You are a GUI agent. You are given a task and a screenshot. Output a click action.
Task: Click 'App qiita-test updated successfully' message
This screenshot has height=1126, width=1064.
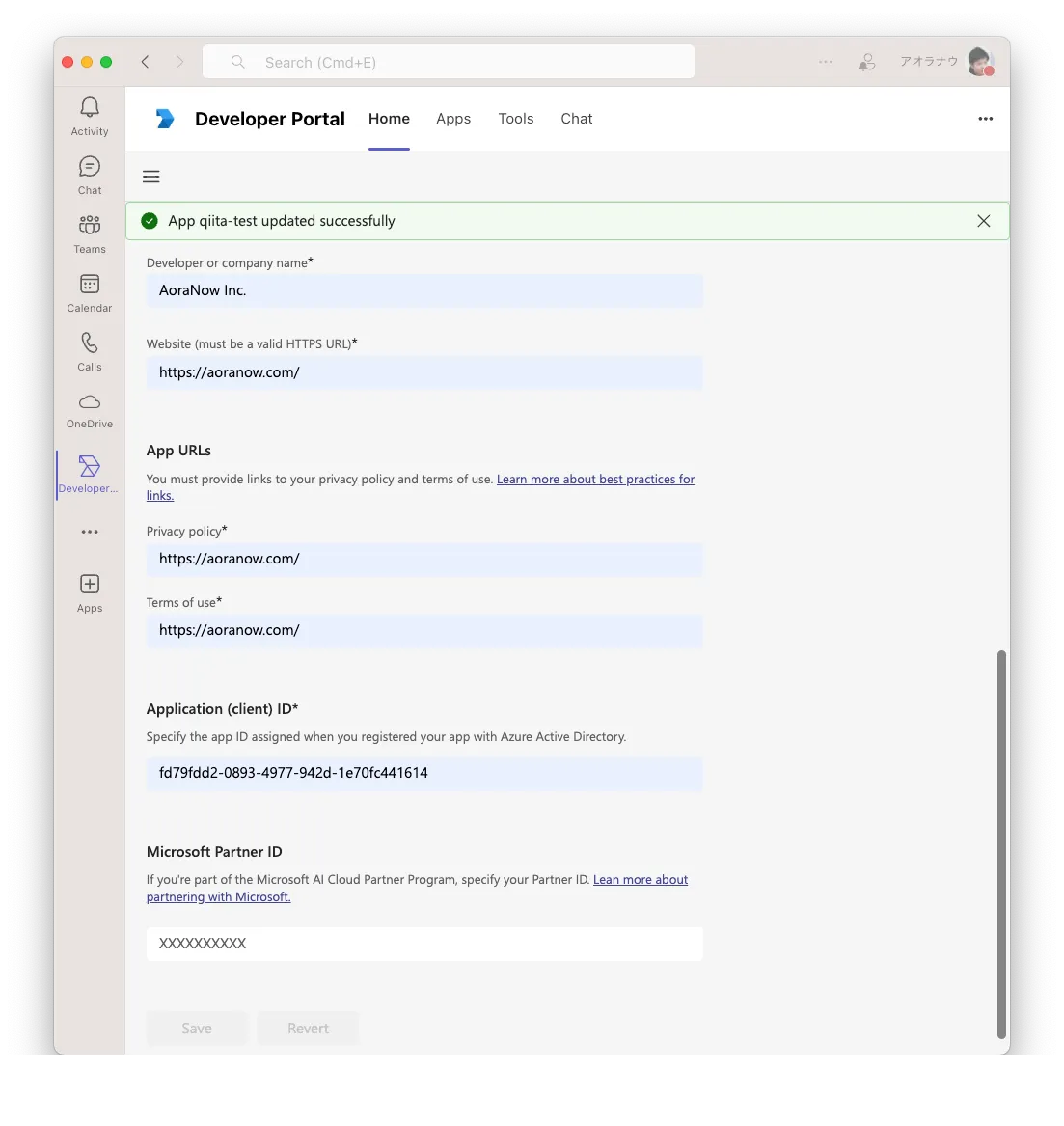pyautogui.click(x=282, y=221)
